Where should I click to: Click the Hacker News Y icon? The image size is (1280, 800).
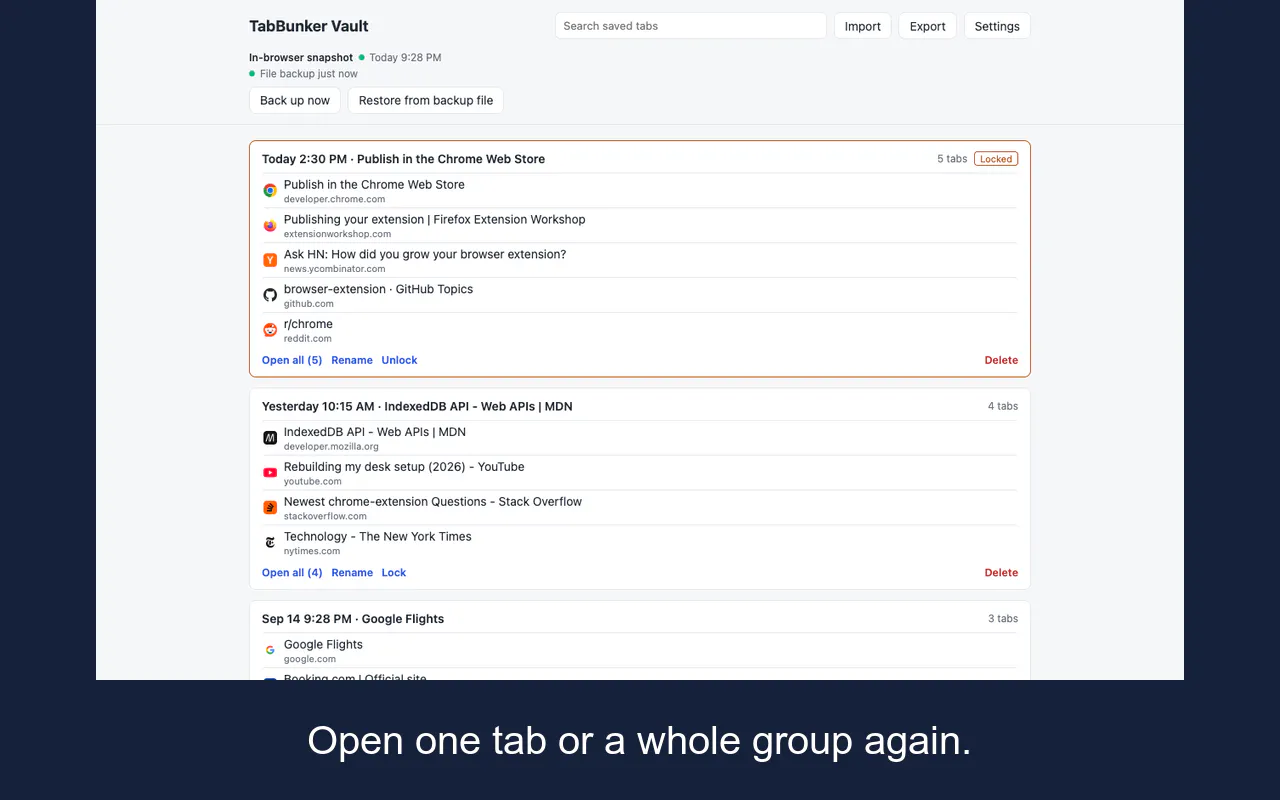[x=270, y=260]
